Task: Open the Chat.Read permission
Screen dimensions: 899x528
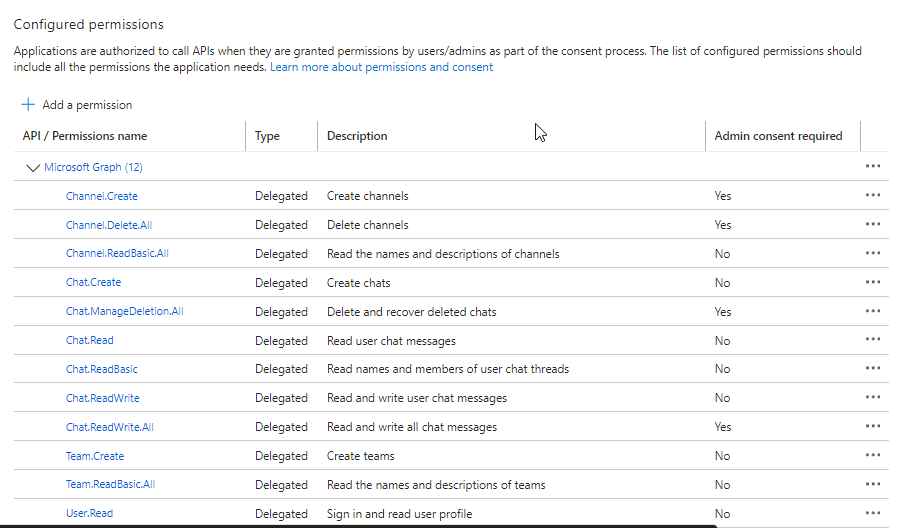Action: pyautogui.click(x=89, y=340)
